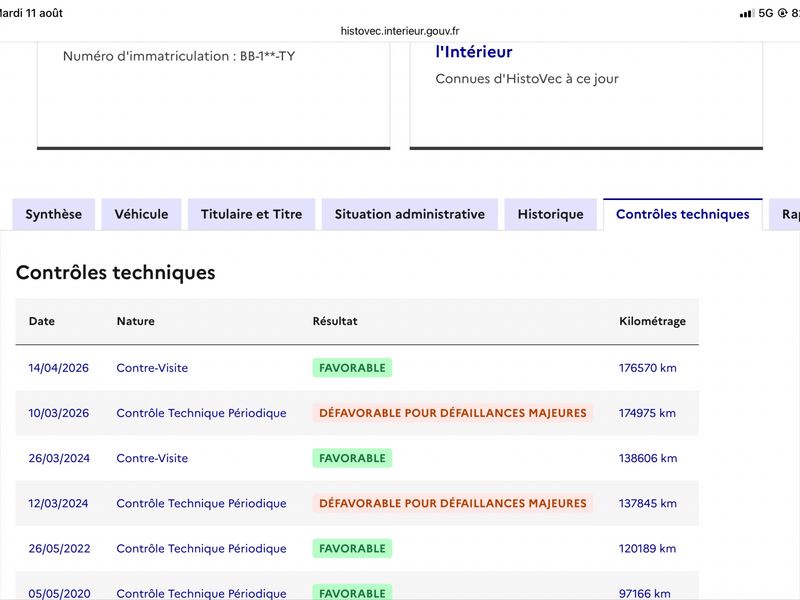Select the Titulaire et Titre tab
Screen dimensions: 800x600
pos(252,214)
